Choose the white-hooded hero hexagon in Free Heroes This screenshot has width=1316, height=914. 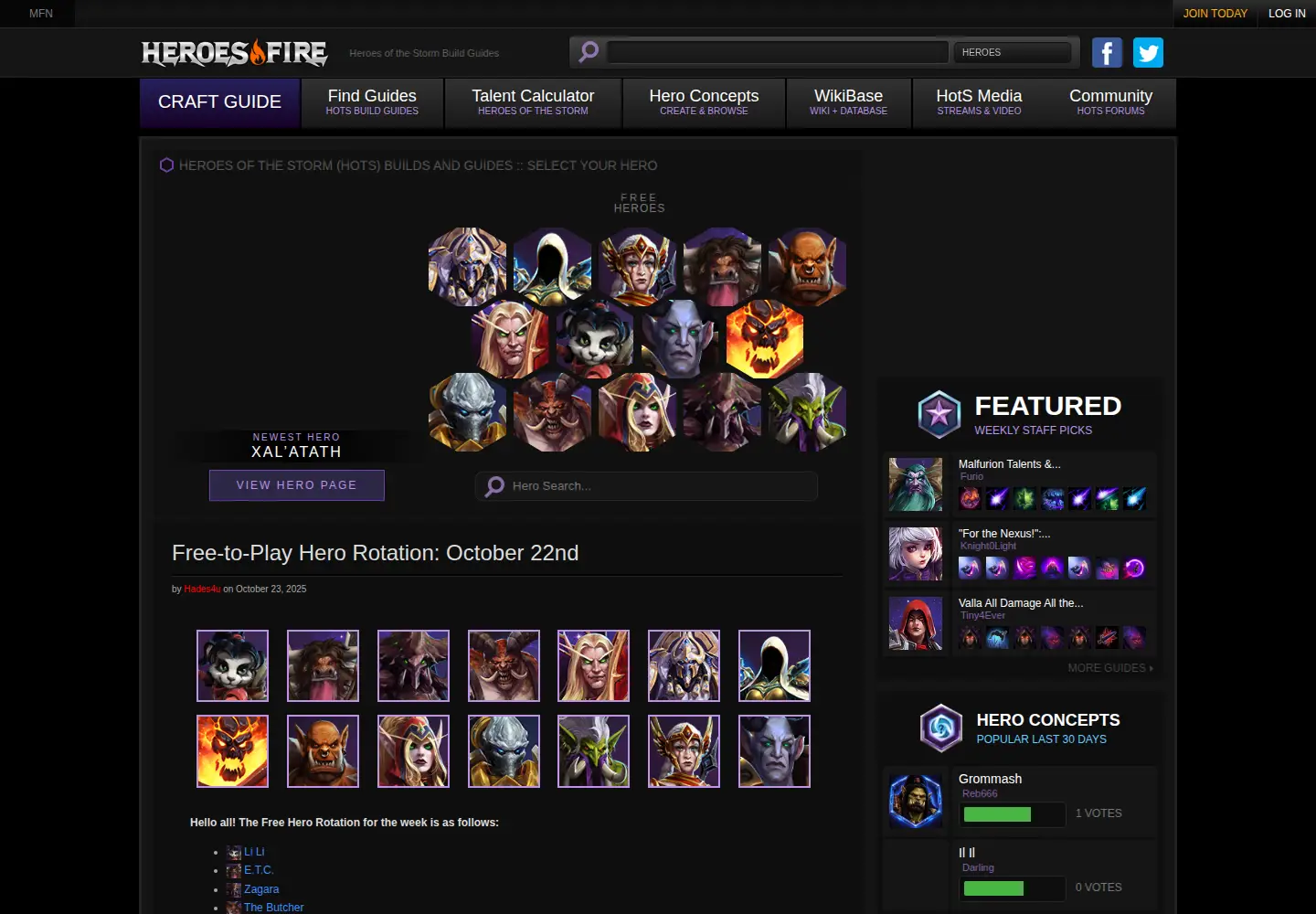552,266
